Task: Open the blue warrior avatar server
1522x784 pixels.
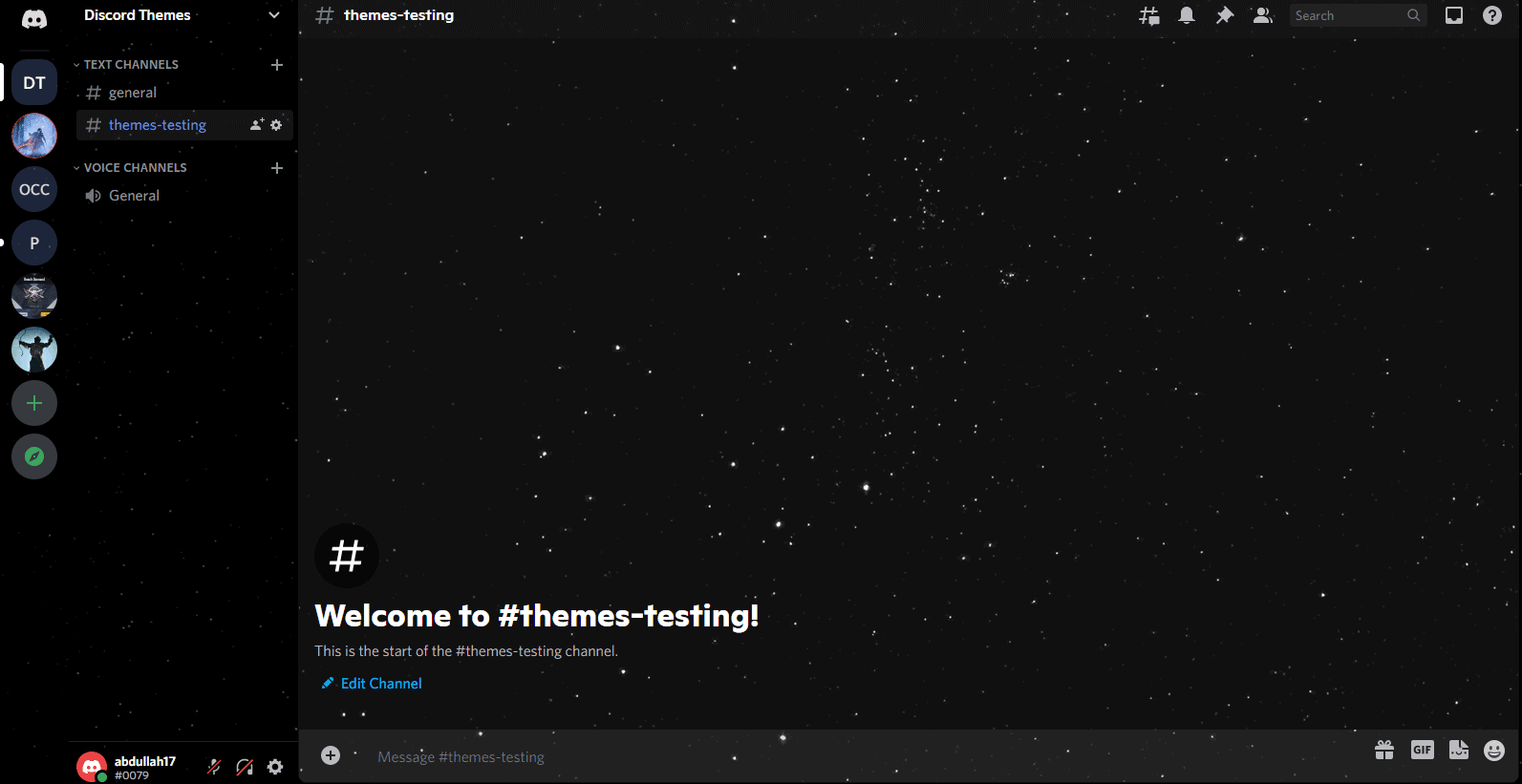Action: pos(34,136)
